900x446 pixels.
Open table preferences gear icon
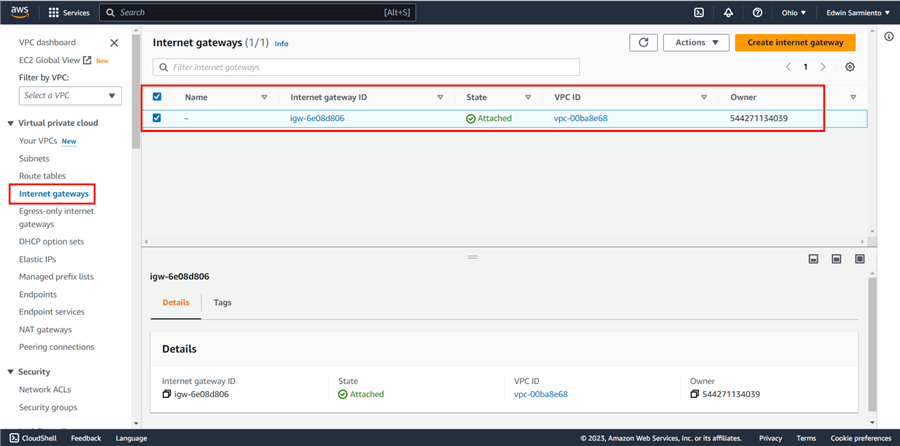click(850, 67)
